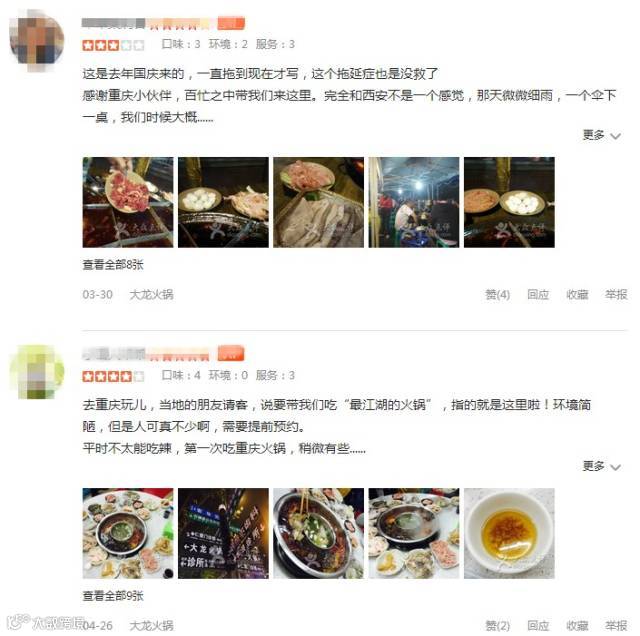Viewport: 640px width, 636px height.
Task: View all 8 photos link
Action: [113, 265]
